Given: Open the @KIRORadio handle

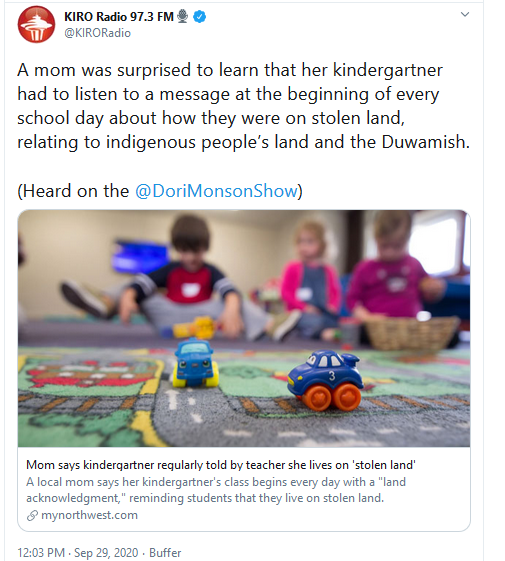Looking at the screenshot, I should [x=97, y=33].
